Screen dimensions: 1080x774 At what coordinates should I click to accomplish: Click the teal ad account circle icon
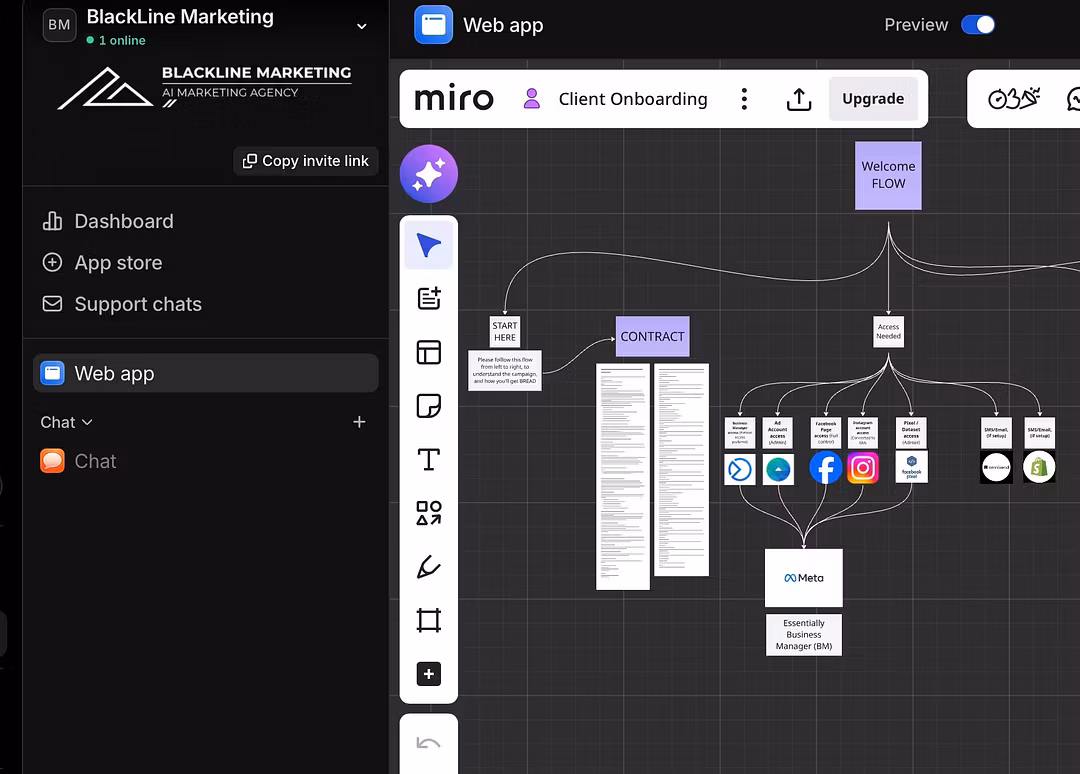pyautogui.click(x=778, y=470)
